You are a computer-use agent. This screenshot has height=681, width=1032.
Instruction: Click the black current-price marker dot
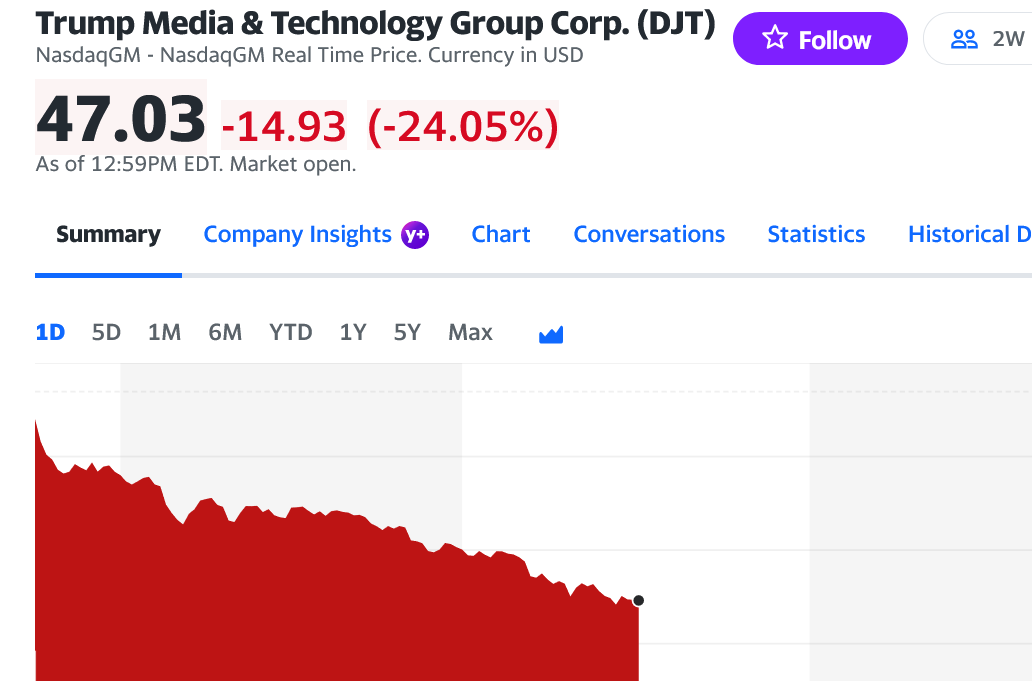pyautogui.click(x=639, y=601)
